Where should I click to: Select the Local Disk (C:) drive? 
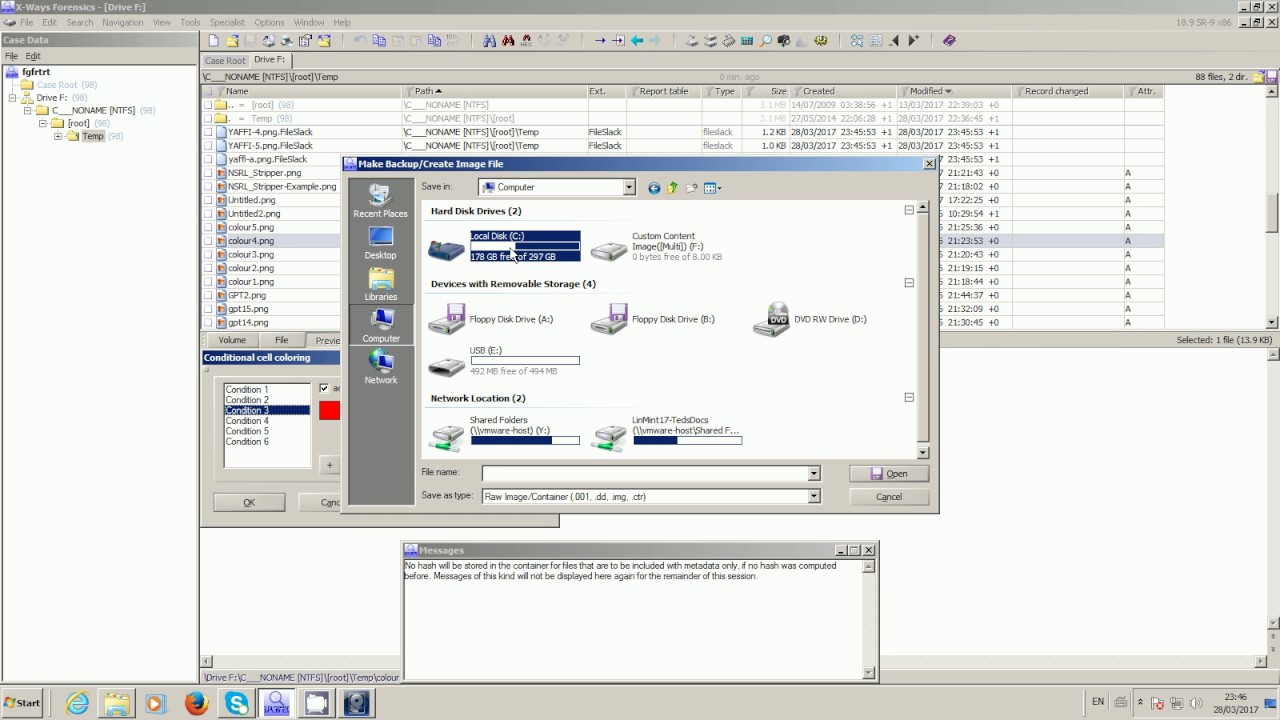[x=504, y=247]
